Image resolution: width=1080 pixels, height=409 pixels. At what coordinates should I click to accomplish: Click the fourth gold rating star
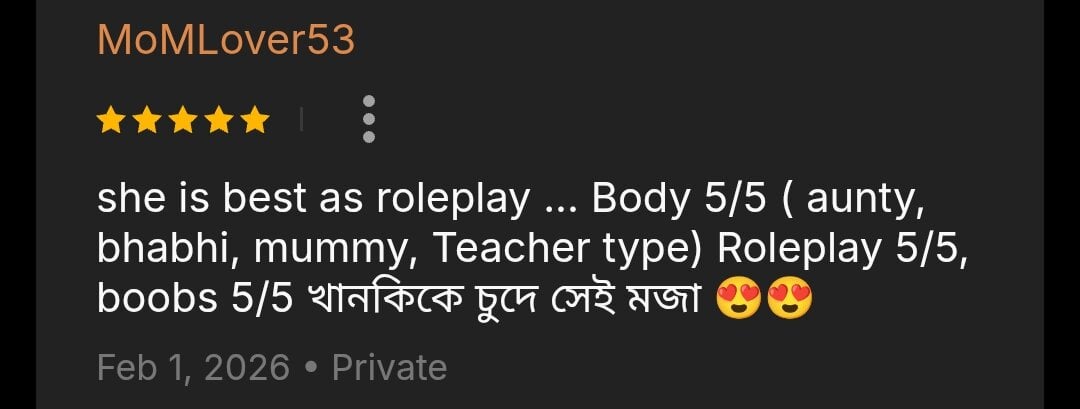click(219, 120)
